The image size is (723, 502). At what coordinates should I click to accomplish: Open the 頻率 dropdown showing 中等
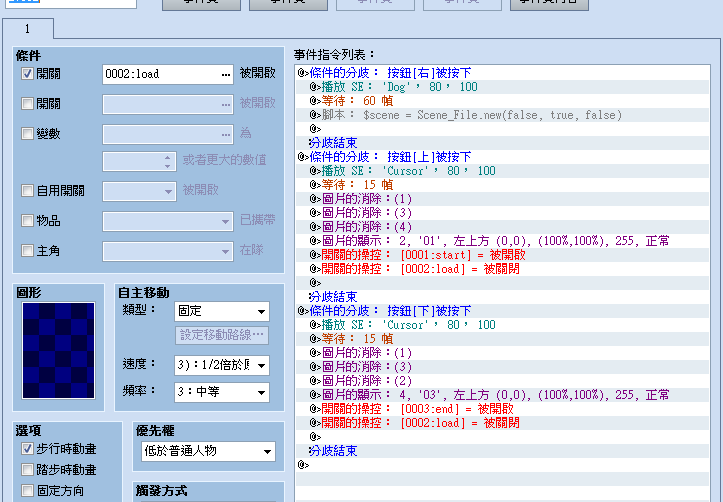coord(222,392)
